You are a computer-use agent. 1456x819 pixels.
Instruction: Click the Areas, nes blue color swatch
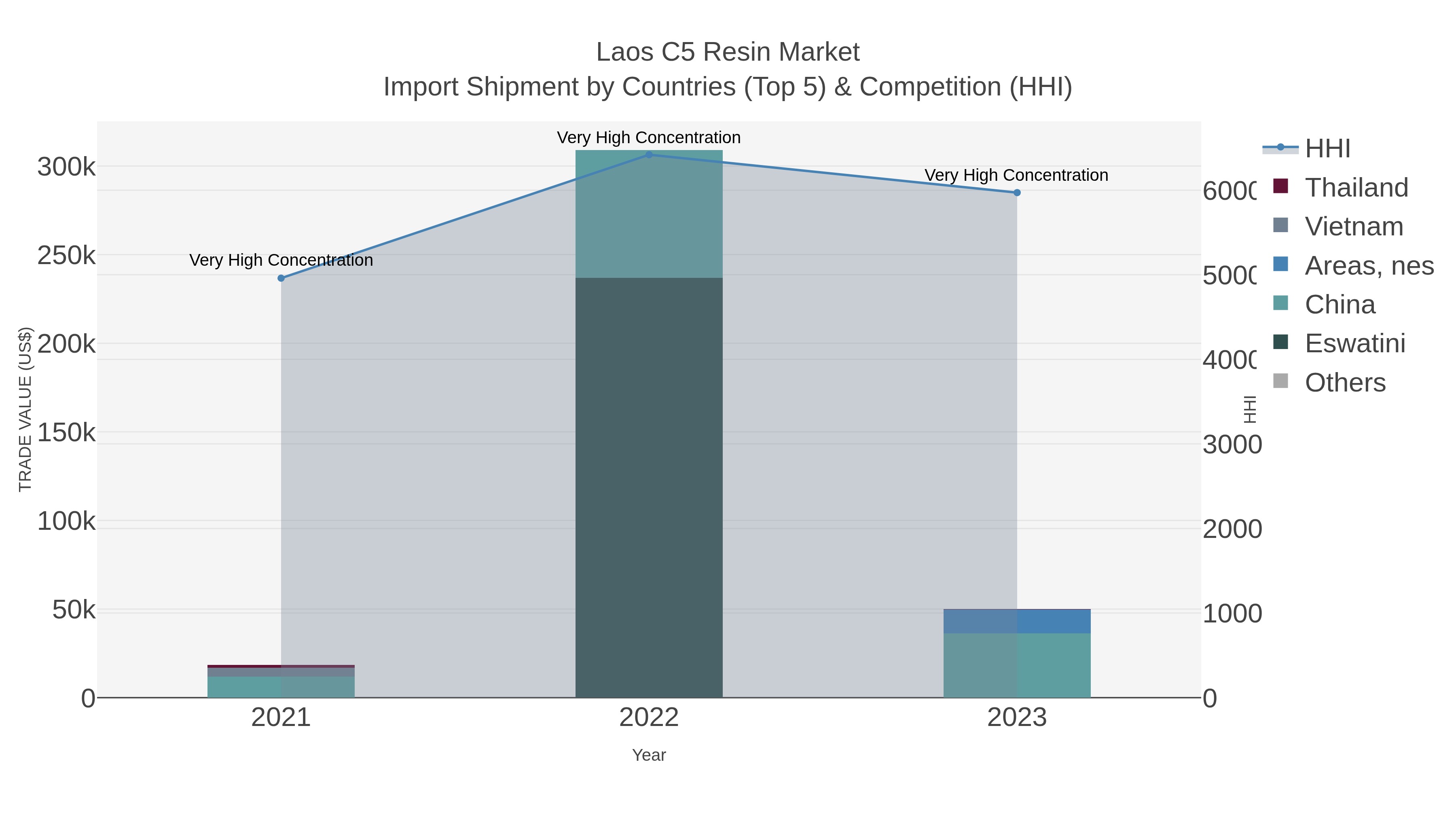(x=1281, y=264)
